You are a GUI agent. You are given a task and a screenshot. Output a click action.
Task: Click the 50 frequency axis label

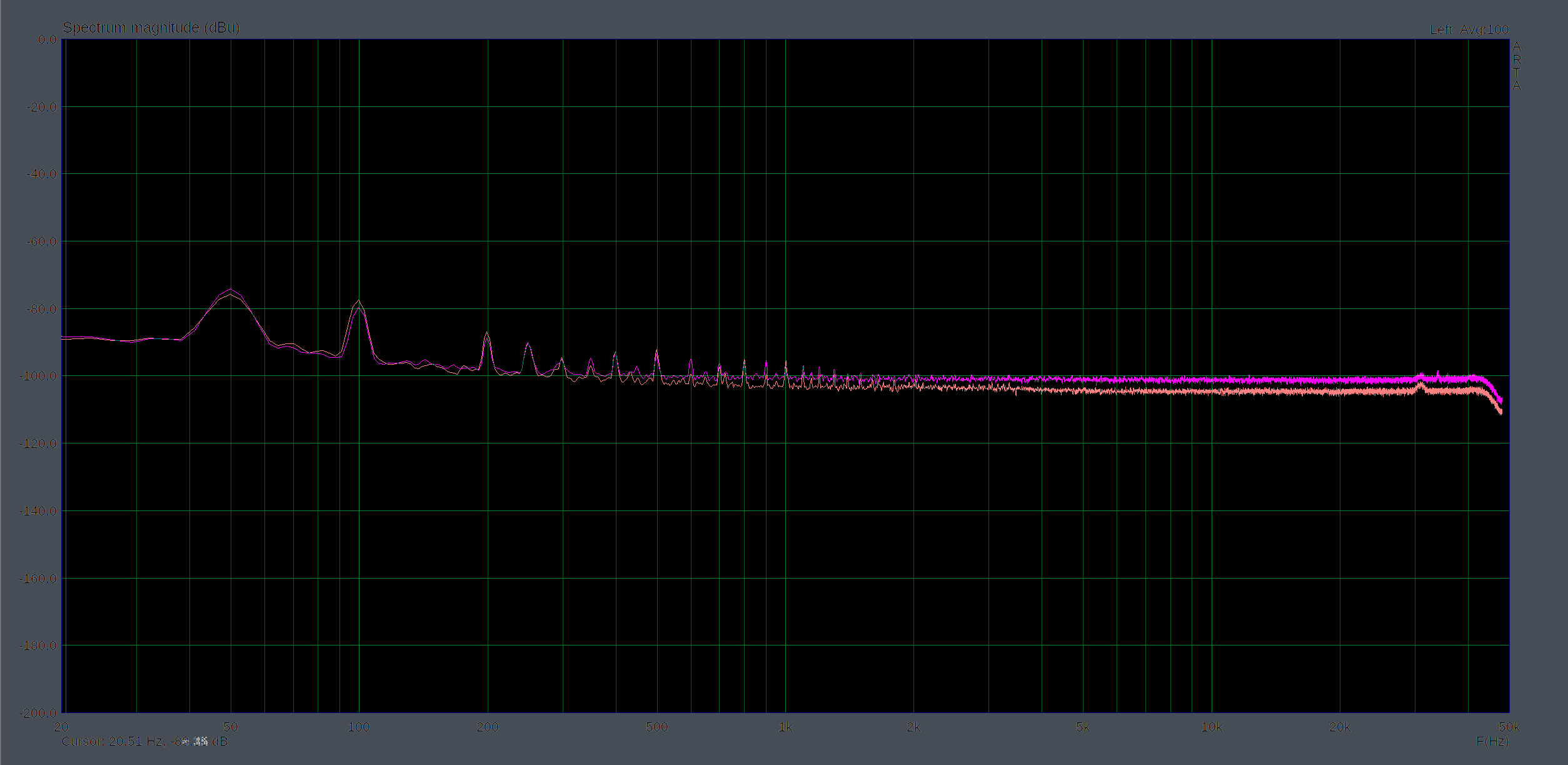point(231,727)
